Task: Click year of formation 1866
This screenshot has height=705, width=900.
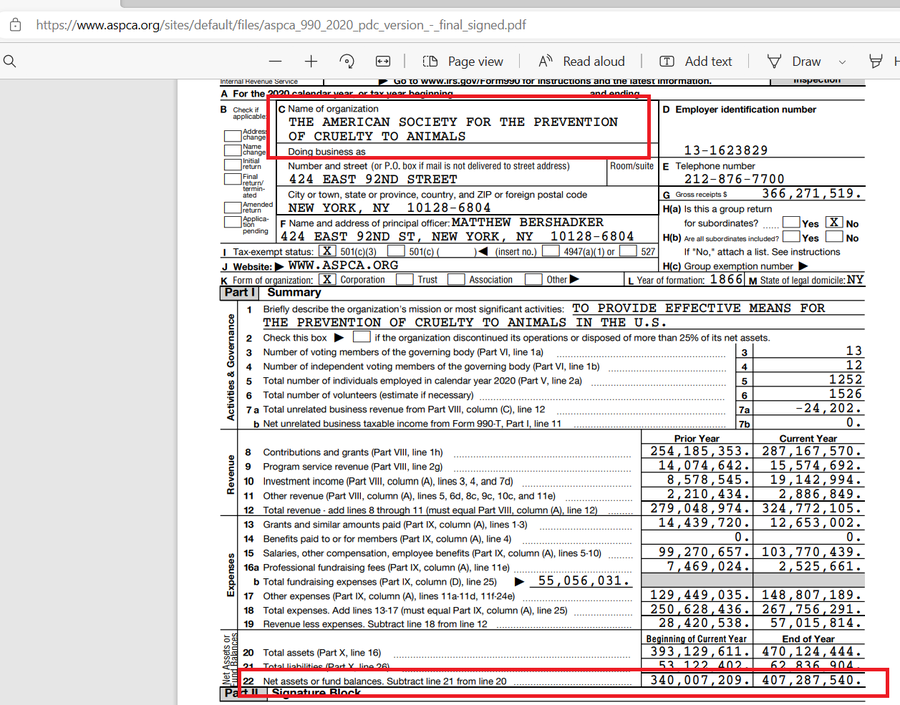Action: (726, 280)
